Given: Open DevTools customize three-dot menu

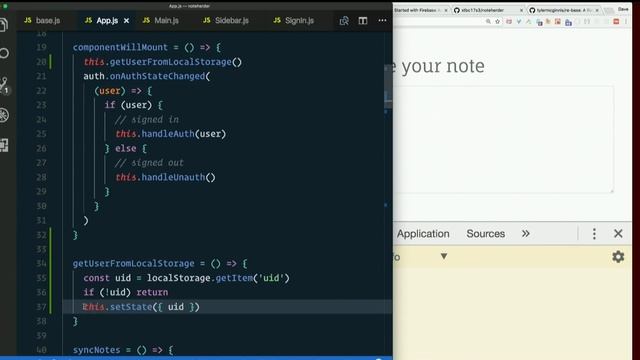Looking at the screenshot, I should pyautogui.click(x=594, y=233).
